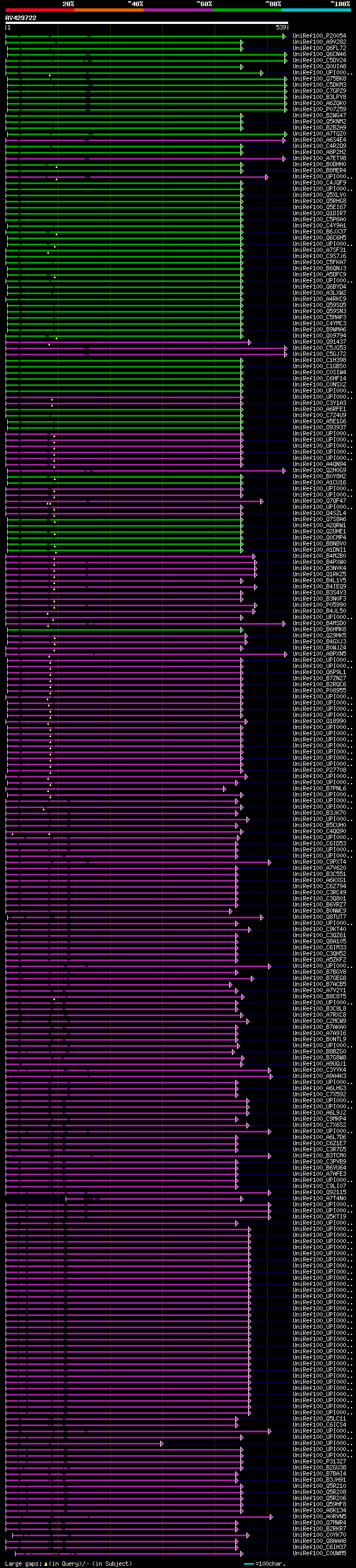The height and width of the screenshot is (1568, 356).
Task: Click UniRef100_Q1DIR7 label
Action: click(x=319, y=213)
